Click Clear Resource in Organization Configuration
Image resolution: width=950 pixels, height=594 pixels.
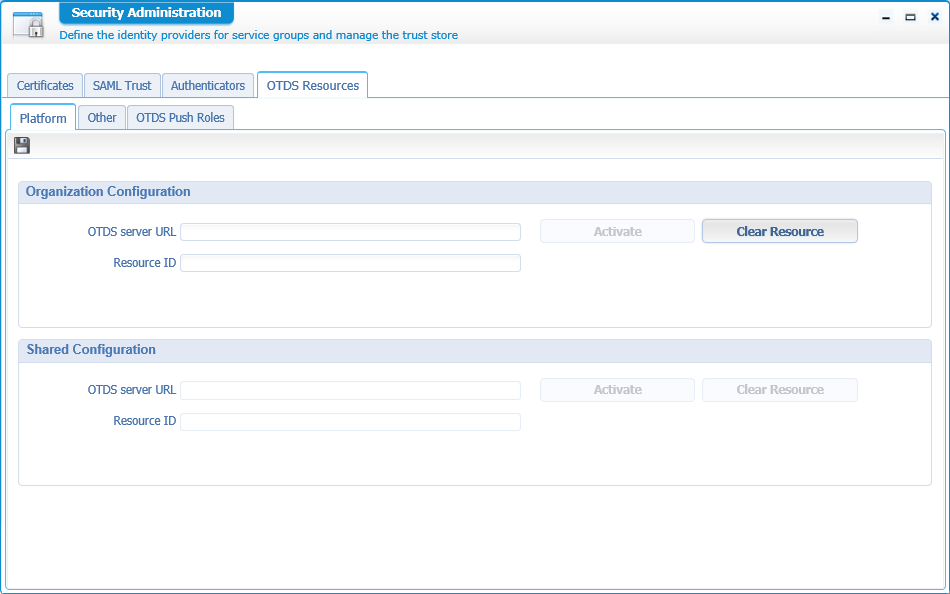pyautogui.click(x=780, y=232)
